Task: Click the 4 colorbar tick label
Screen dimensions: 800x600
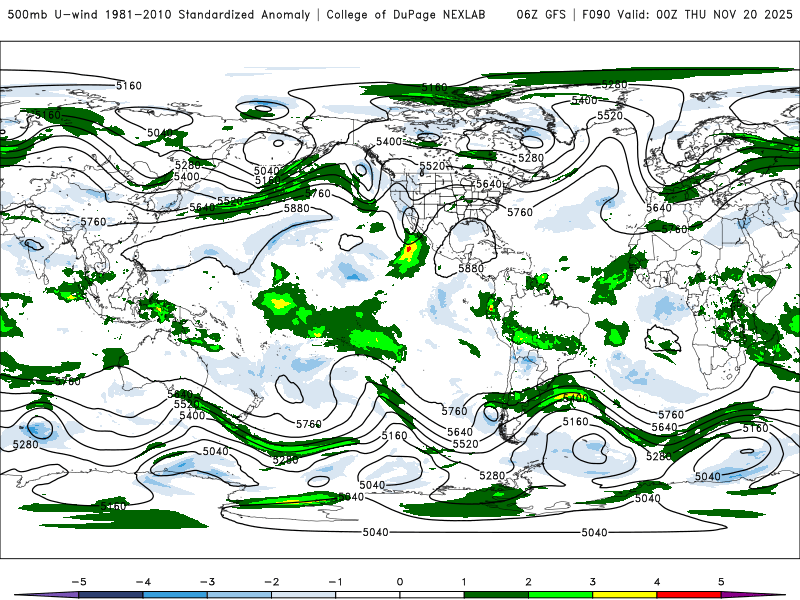Action: (657, 582)
